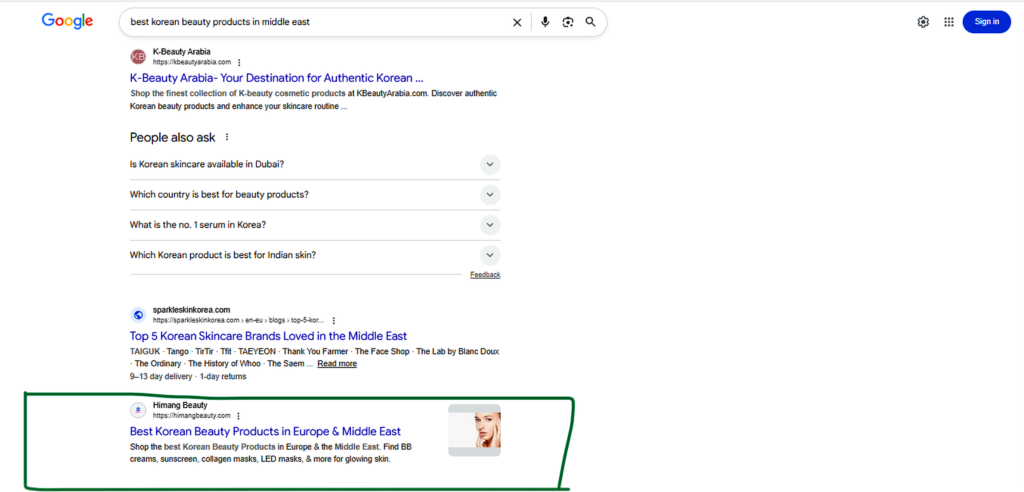This screenshot has width=1024, height=492.
Task: Expand 'What is the no. 1 serum in Korea?'
Action: point(315,225)
